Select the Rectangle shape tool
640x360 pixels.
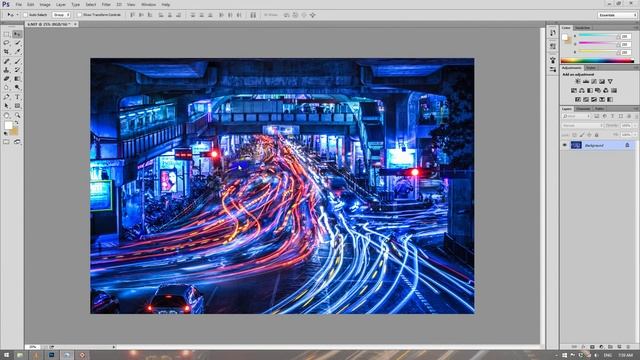(x=17, y=106)
